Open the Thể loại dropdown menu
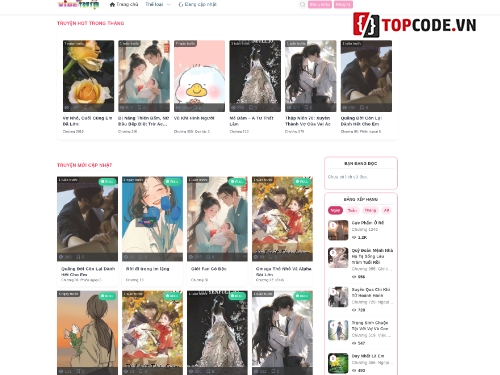This screenshot has height=375, width=500. click(158, 5)
